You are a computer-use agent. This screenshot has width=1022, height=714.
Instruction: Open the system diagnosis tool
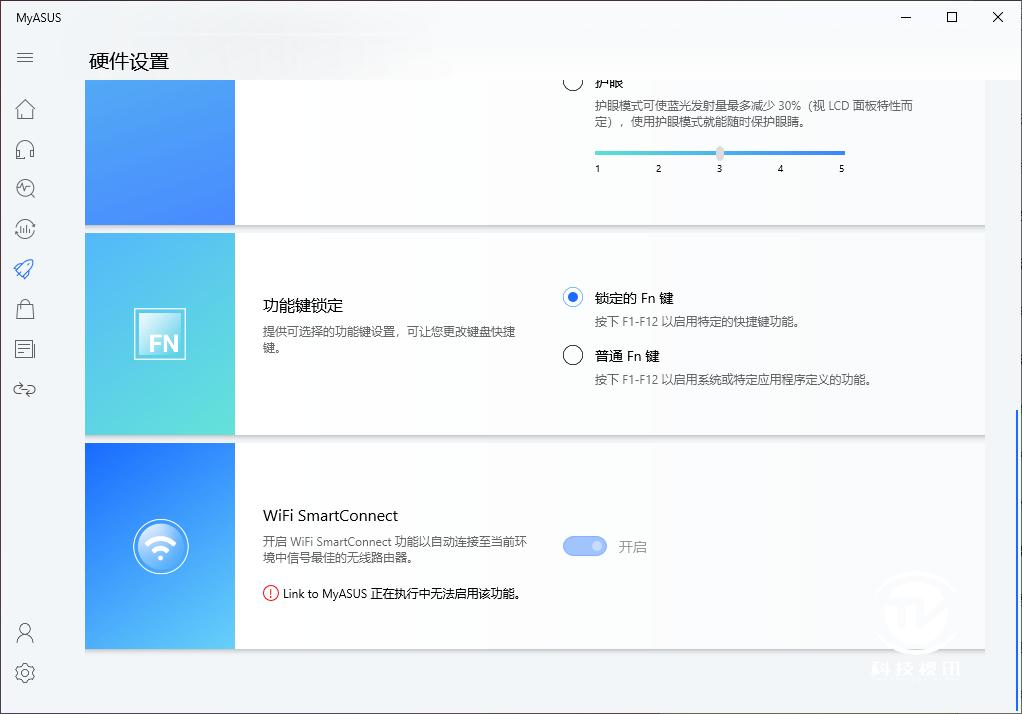click(x=25, y=188)
